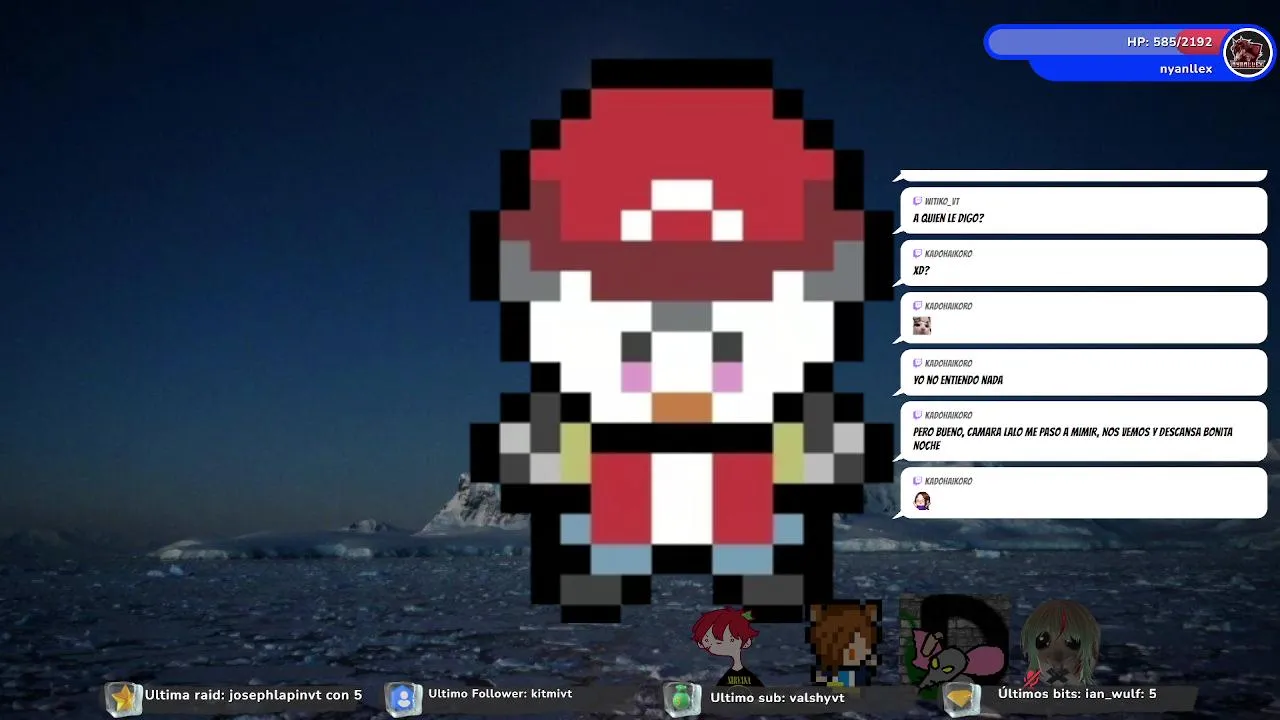Image resolution: width=1280 pixels, height=720 pixels.
Task: Click the red-haired chibi avatar
Action: tap(727, 645)
